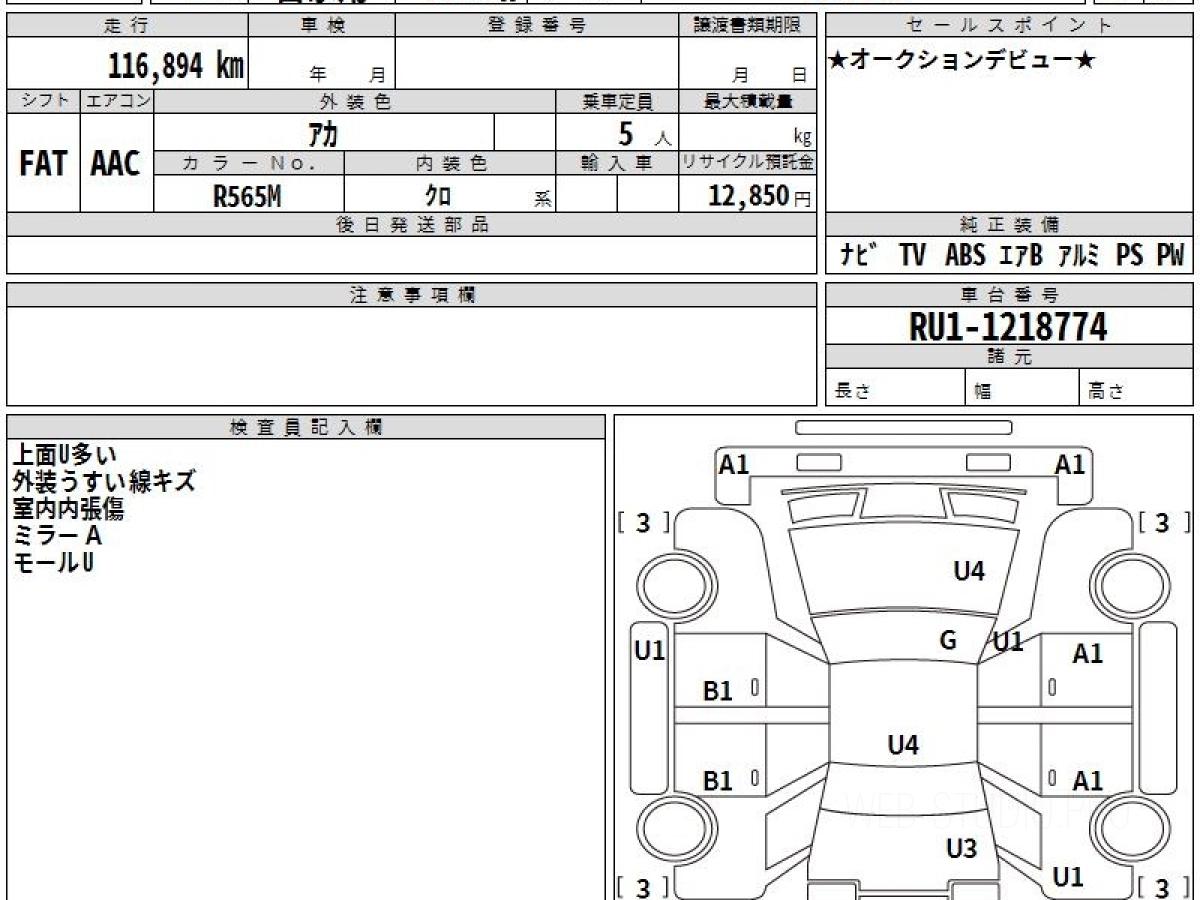Click the アカ exterior color value
Viewport: 1200px width, 900px height.
click(324, 133)
